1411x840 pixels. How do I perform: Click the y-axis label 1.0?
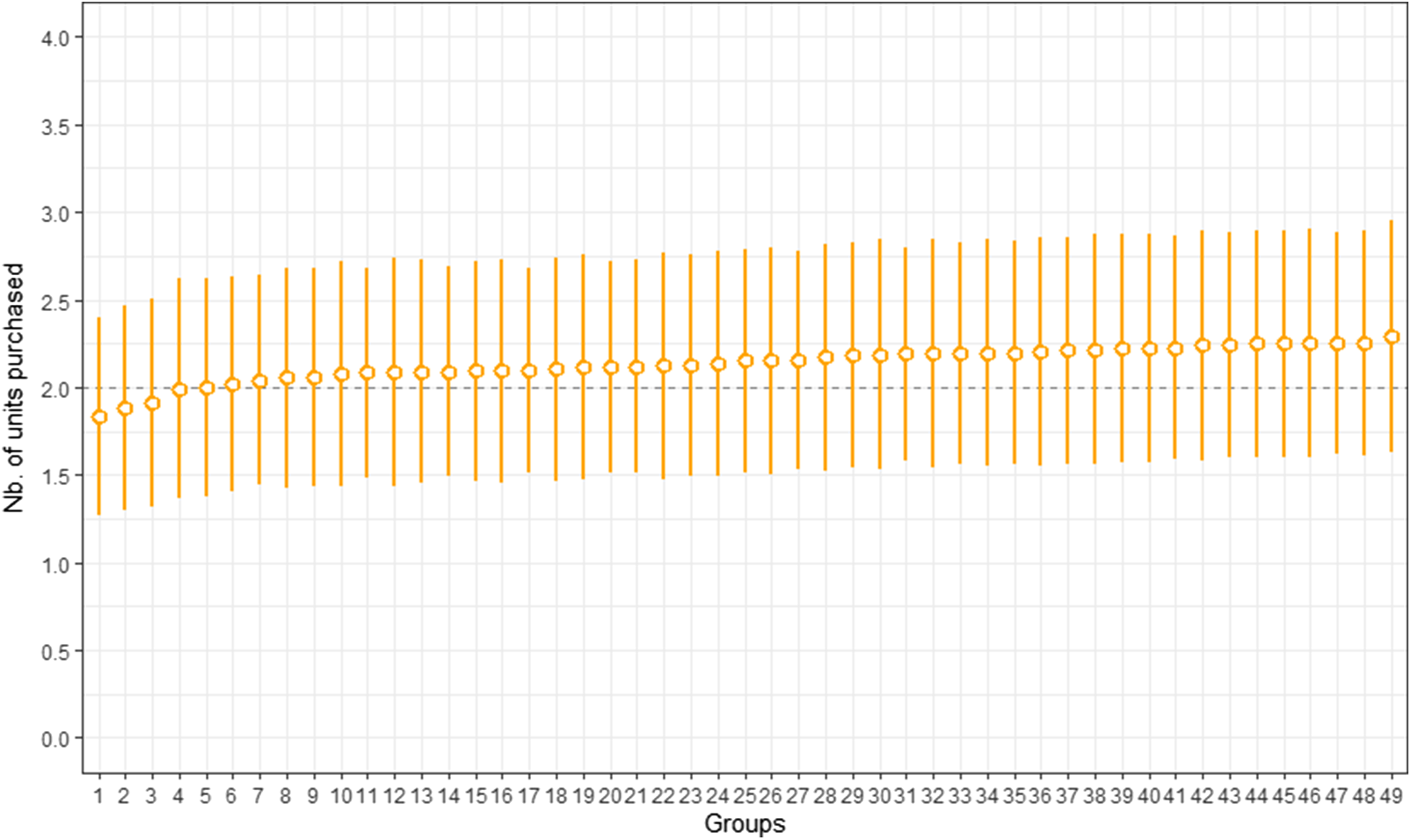pos(54,564)
